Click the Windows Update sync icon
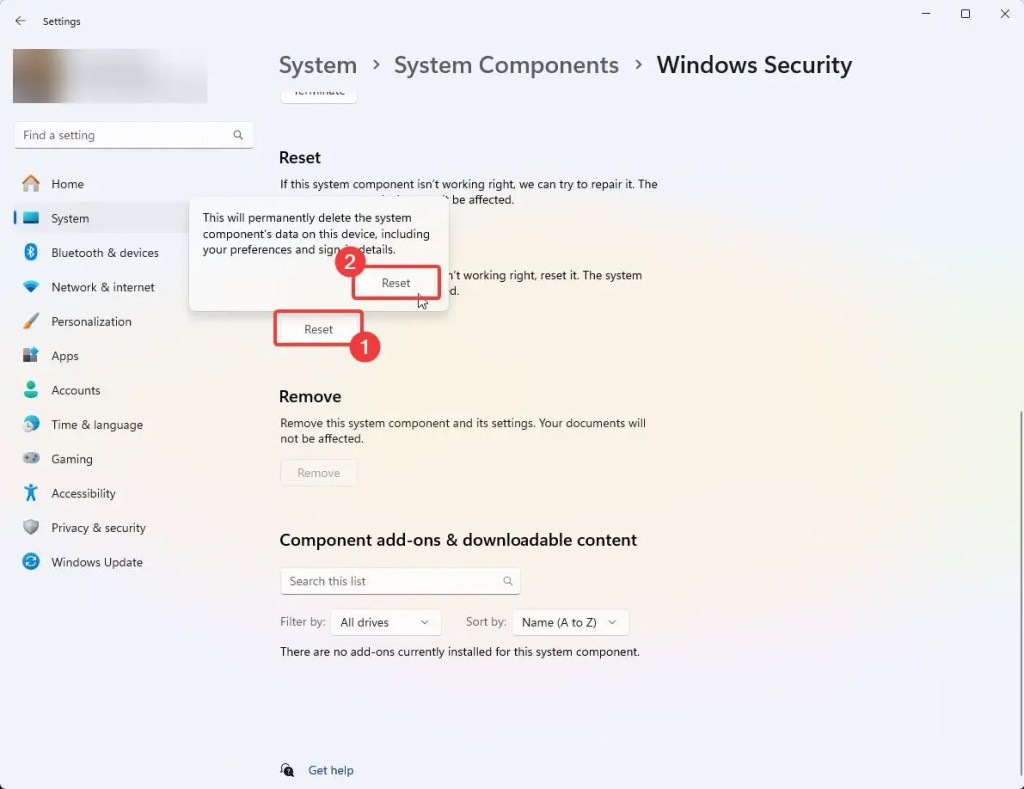Image resolution: width=1024 pixels, height=789 pixels. pos(31,562)
